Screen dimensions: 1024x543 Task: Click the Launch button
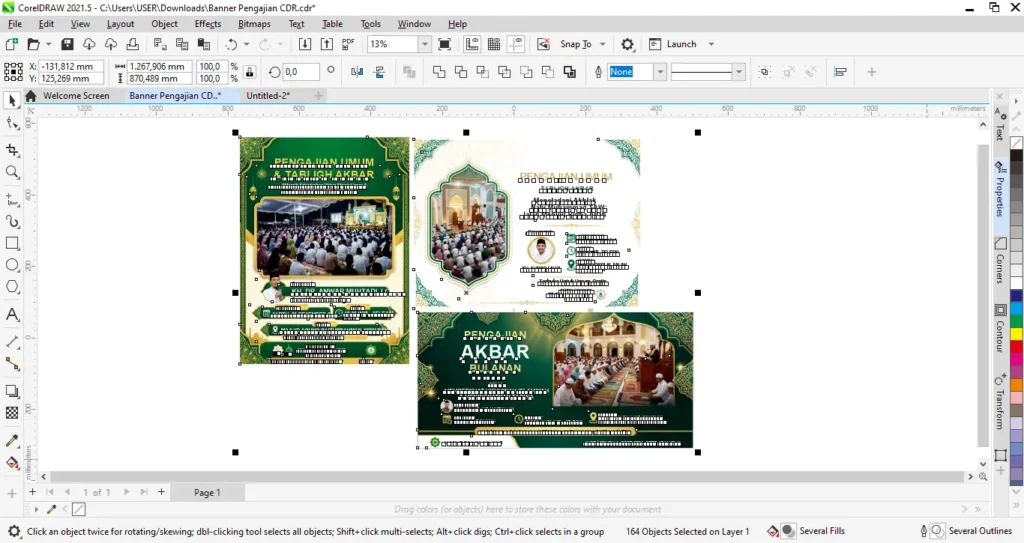point(673,44)
